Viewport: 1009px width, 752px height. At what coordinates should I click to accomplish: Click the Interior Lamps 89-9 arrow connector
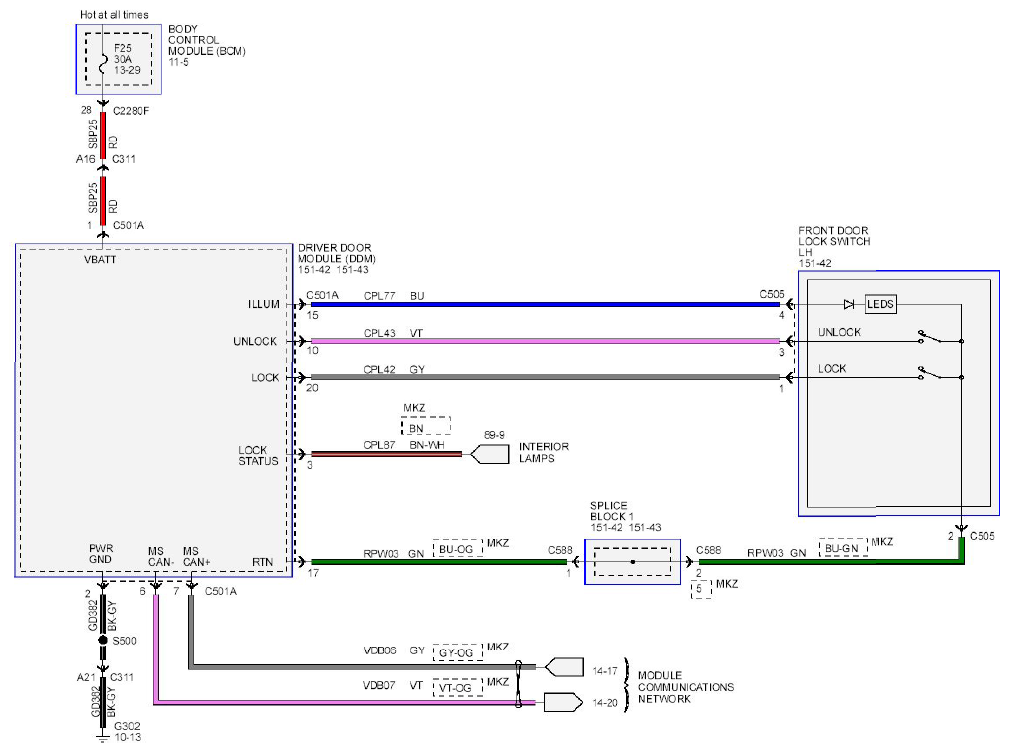coord(490,454)
